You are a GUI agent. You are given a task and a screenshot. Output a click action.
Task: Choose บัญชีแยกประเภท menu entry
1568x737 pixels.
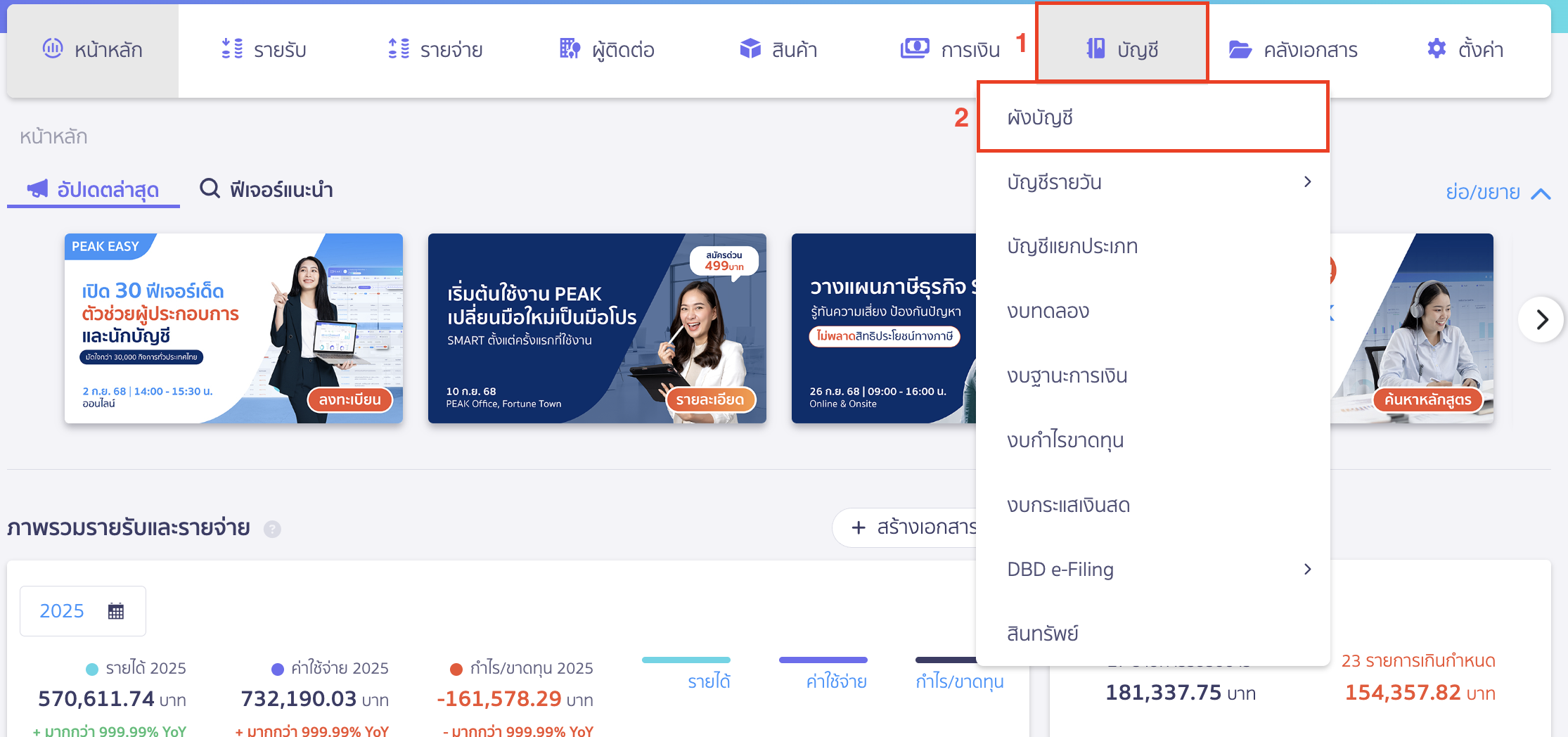coord(1153,246)
